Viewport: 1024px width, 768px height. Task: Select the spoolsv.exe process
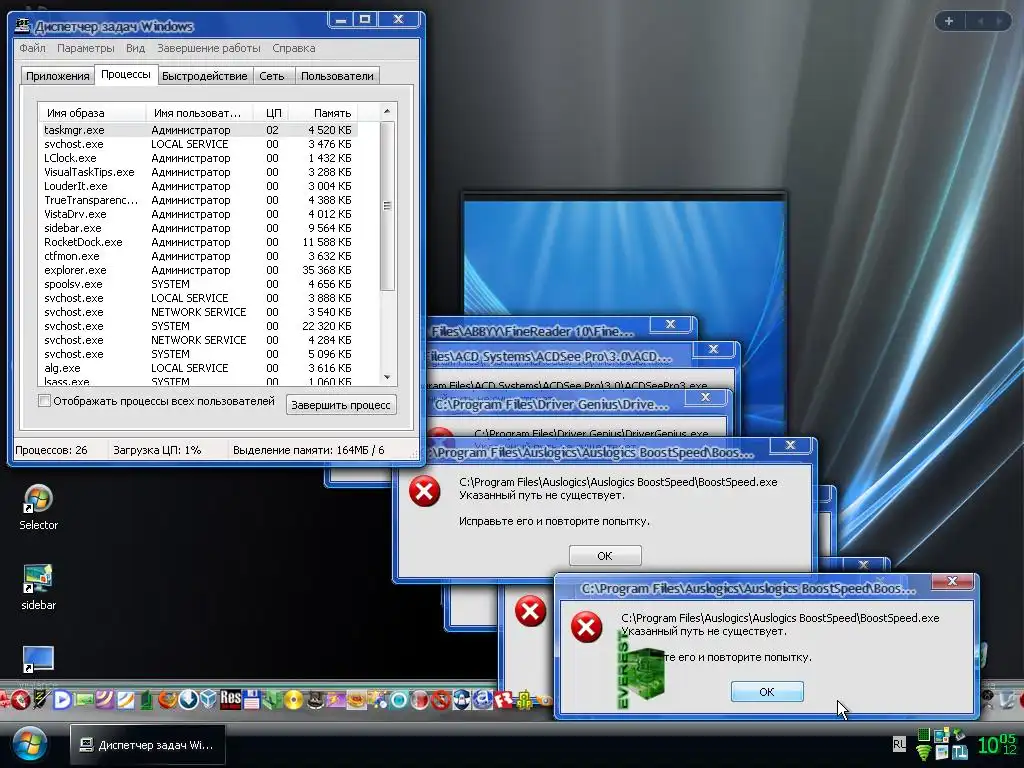[x=199, y=284]
